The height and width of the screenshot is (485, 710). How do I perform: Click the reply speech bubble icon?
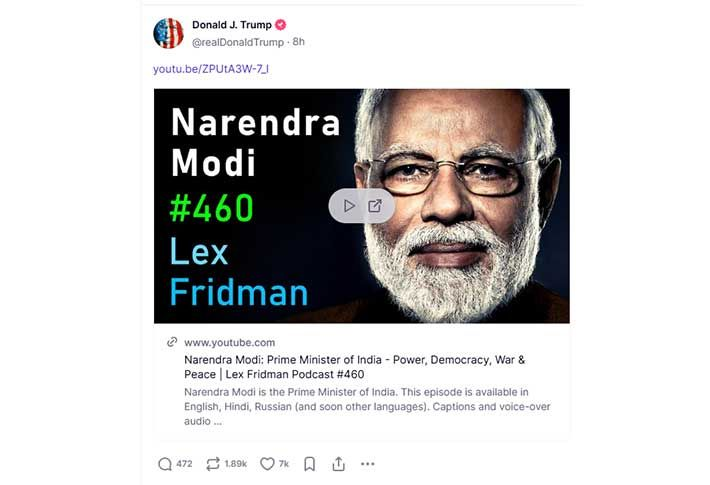pyautogui.click(x=165, y=464)
